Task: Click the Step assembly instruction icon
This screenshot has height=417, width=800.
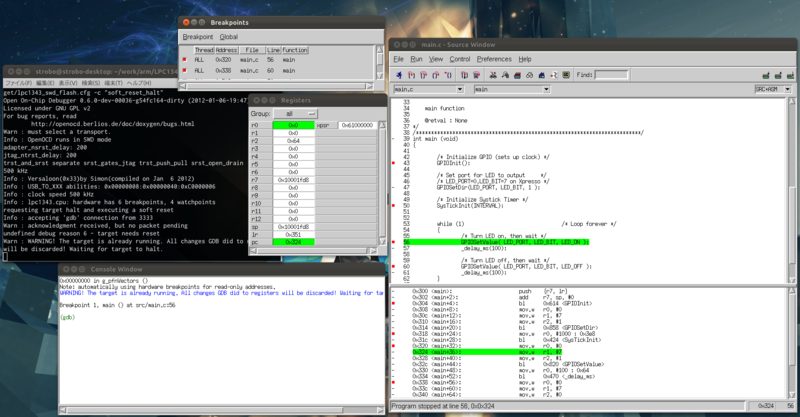Action: 464,75
